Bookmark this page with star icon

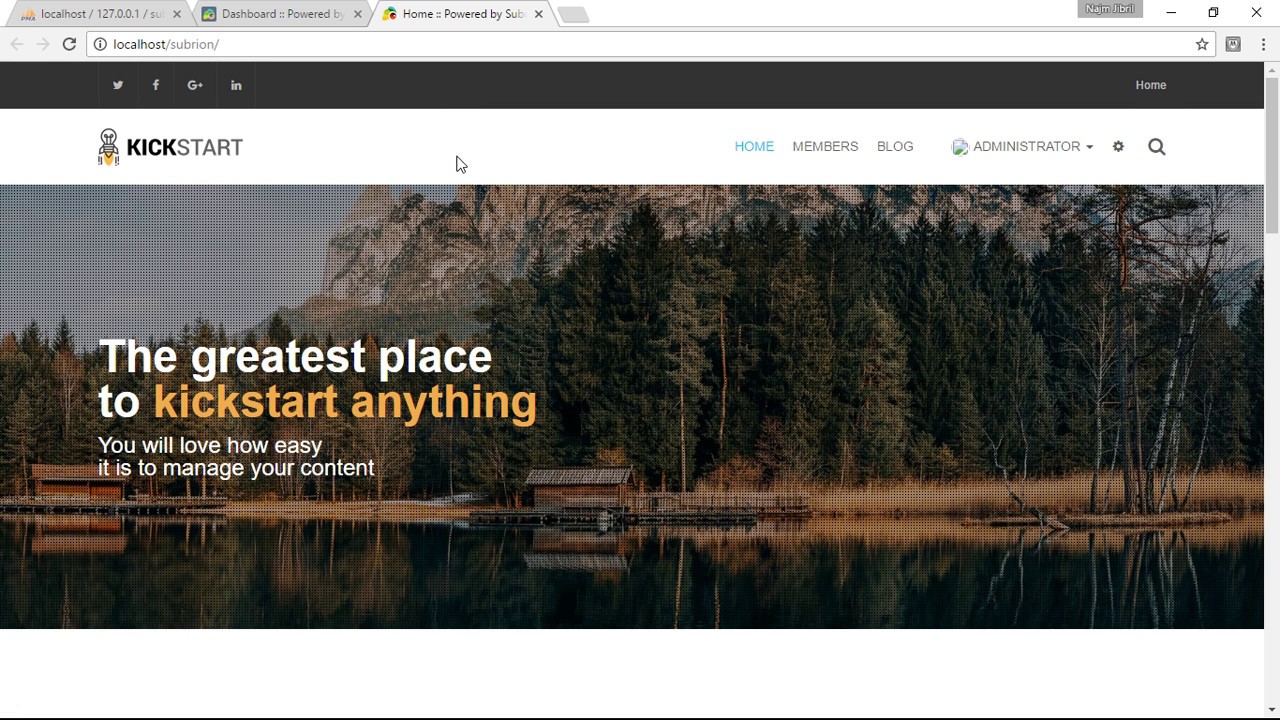[1202, 44]
